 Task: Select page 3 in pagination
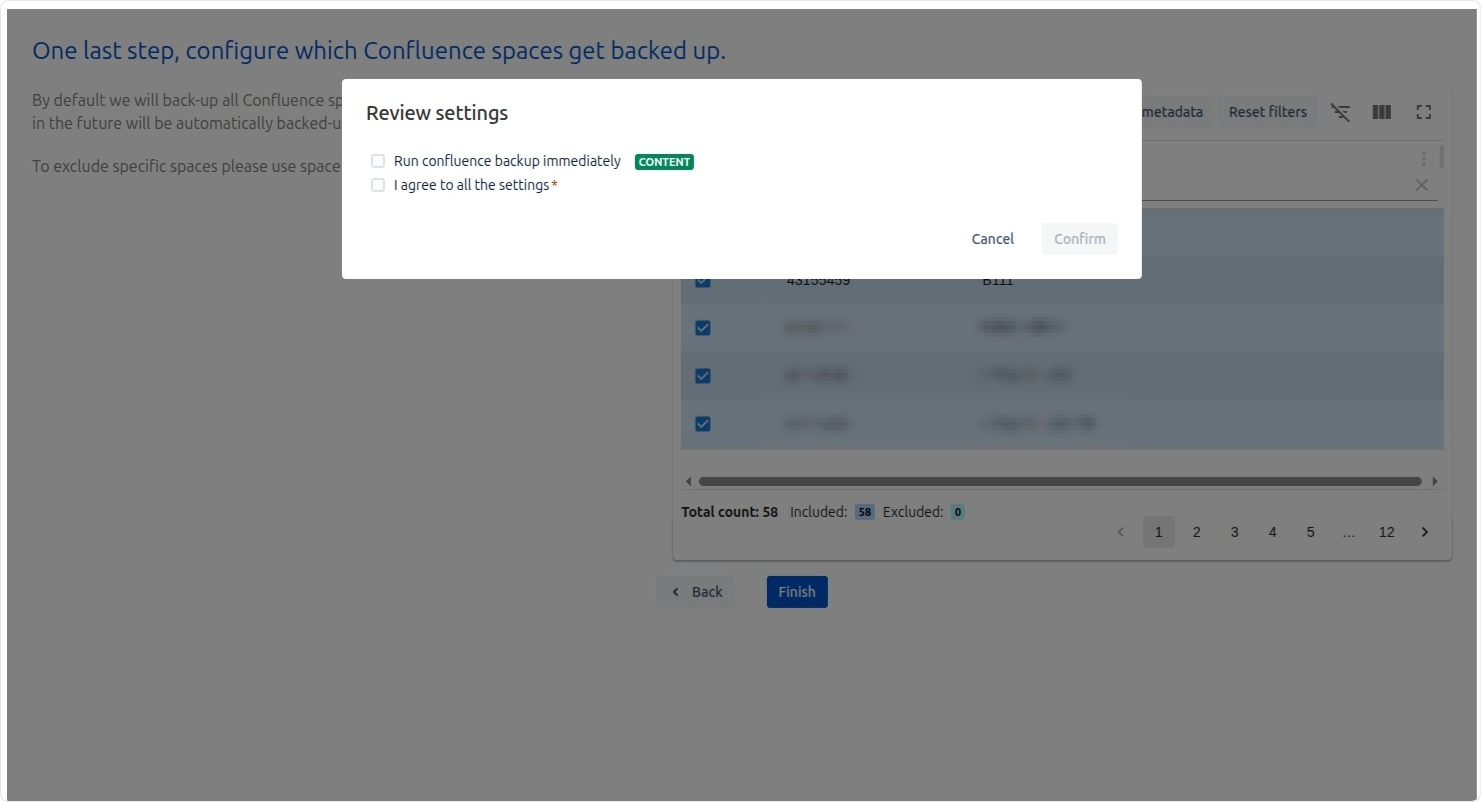[x=1234, y=532]
